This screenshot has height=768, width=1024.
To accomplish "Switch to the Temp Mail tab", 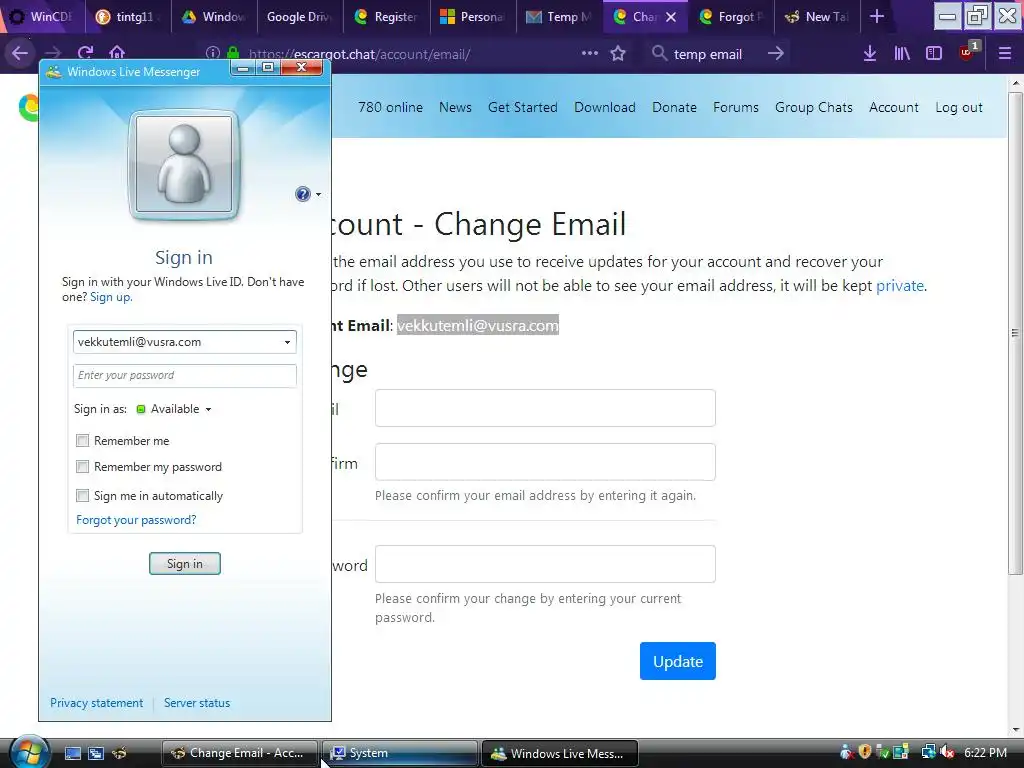I will (559, 16).
